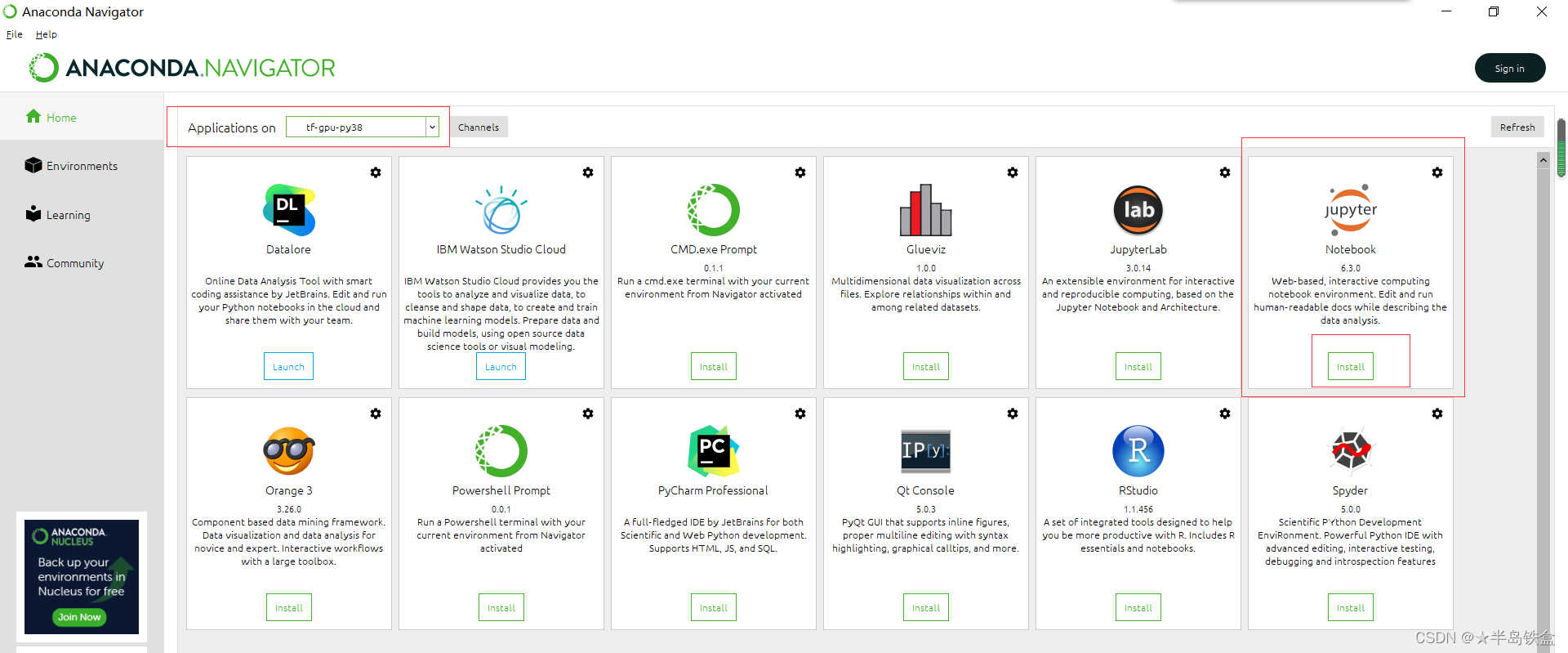Viewport: 1568px width, 653px height.
Task: Install Orange 3
Action: click(289, 607)
